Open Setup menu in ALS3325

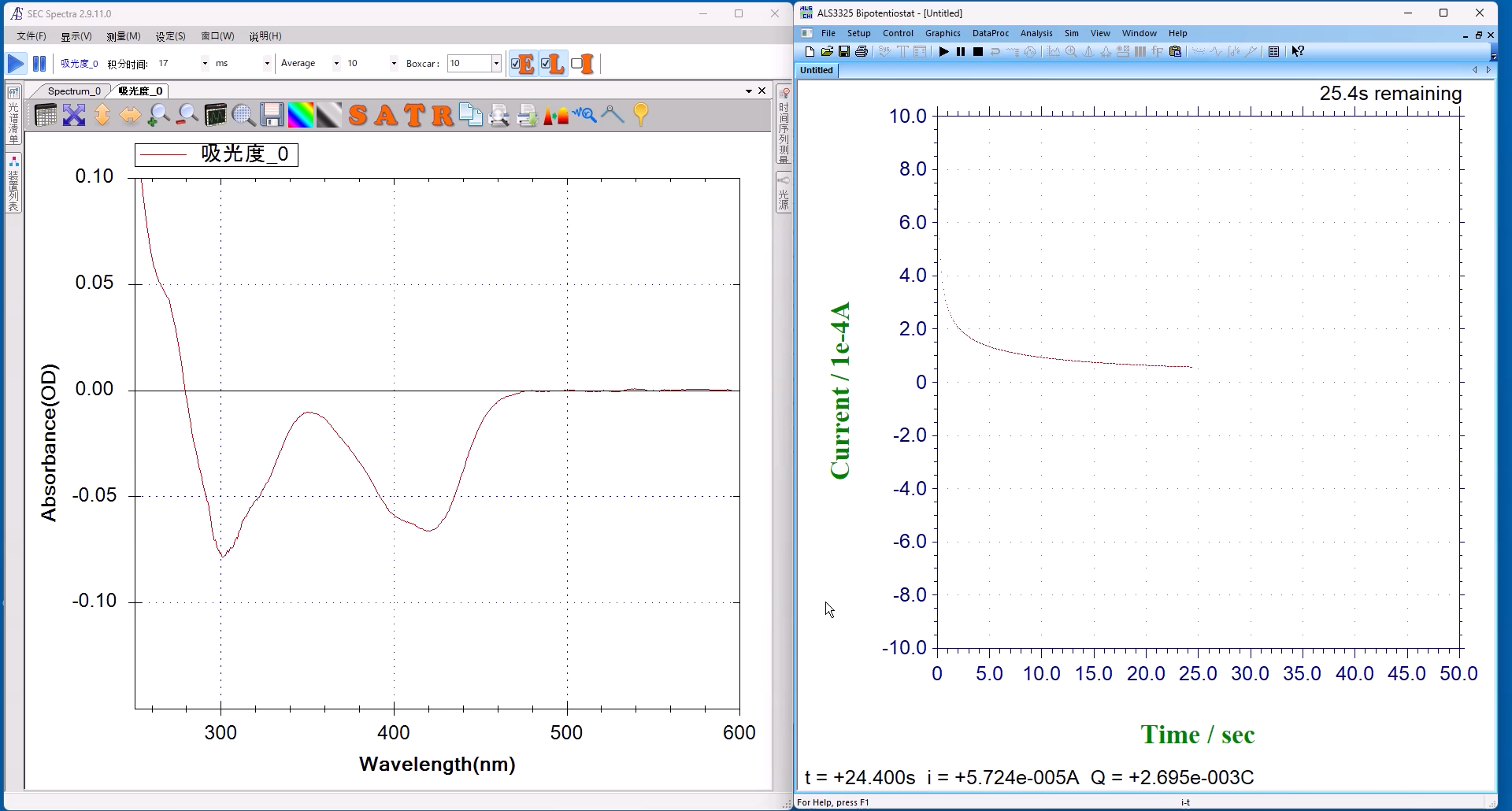pos(859,34)
